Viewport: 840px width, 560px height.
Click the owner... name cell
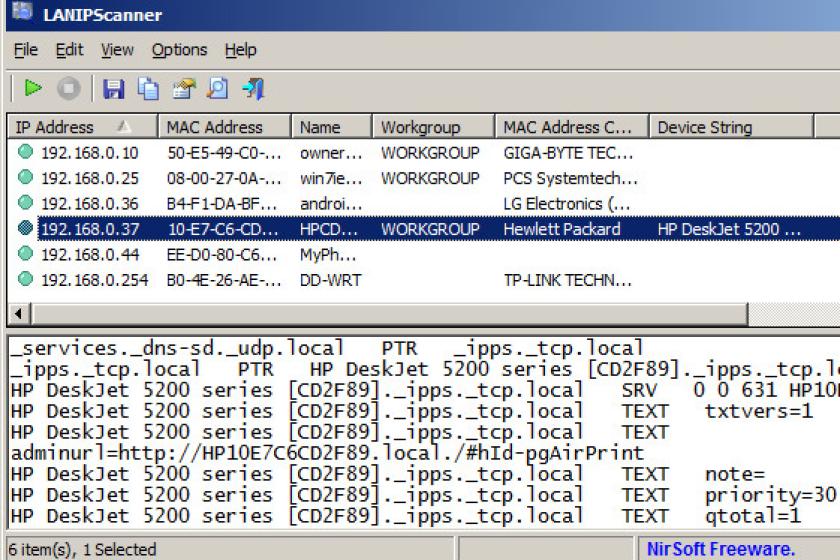click(331, 153)
